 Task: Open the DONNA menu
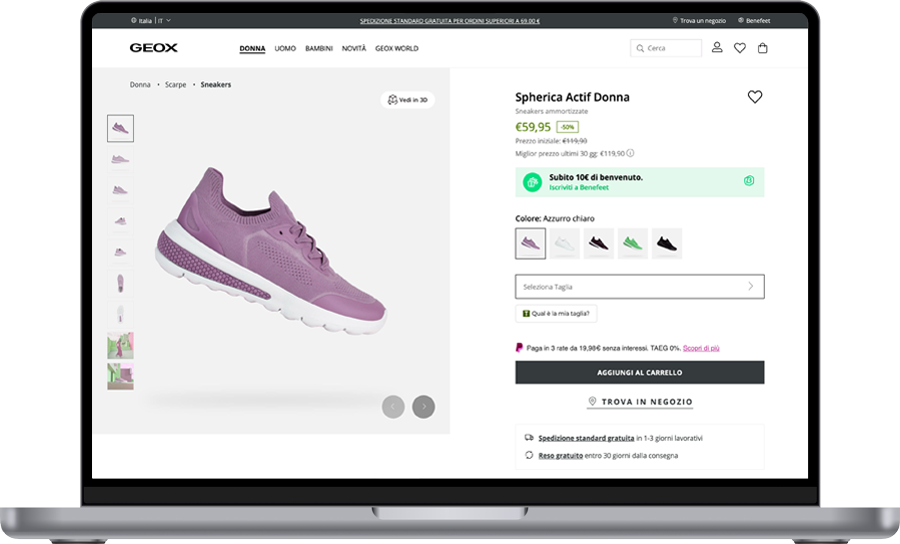click(x=252, y=48)
